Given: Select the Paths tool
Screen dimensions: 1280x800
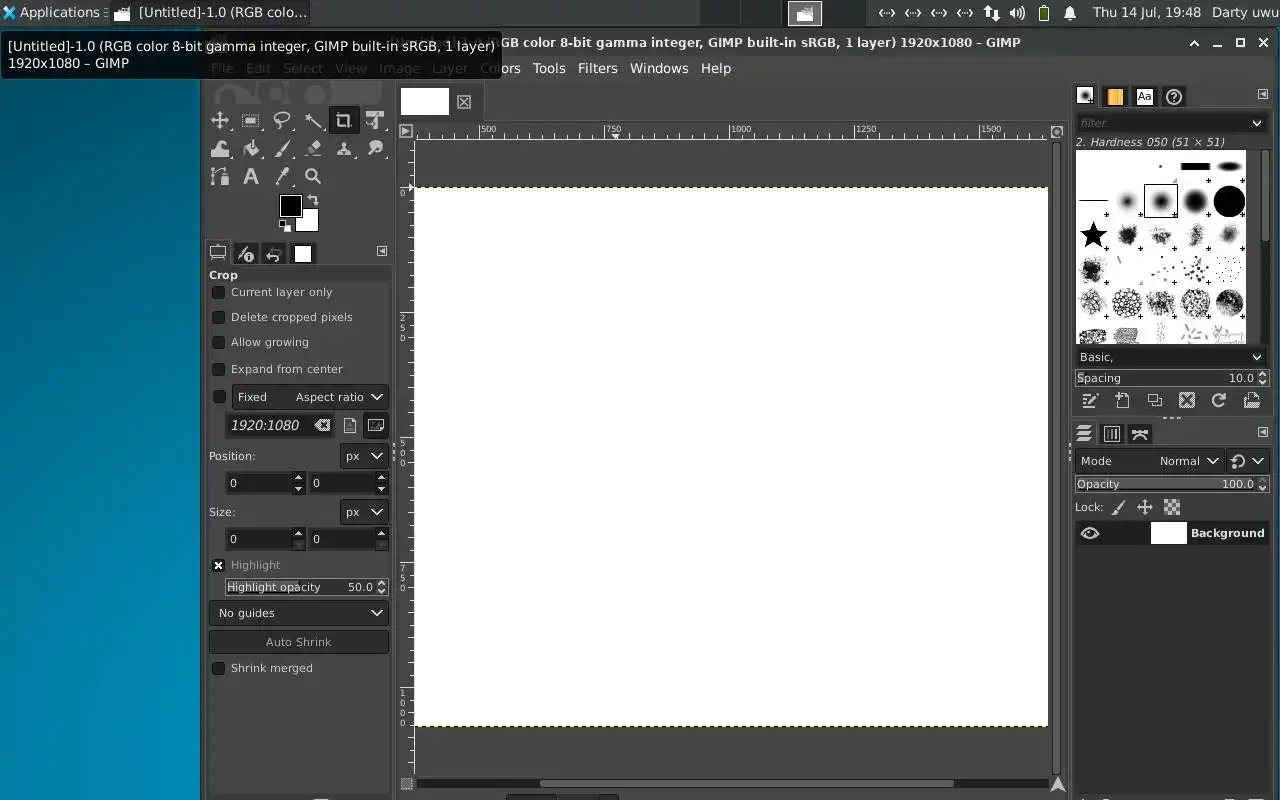Looking at the screenshot, I should [220, 176].
